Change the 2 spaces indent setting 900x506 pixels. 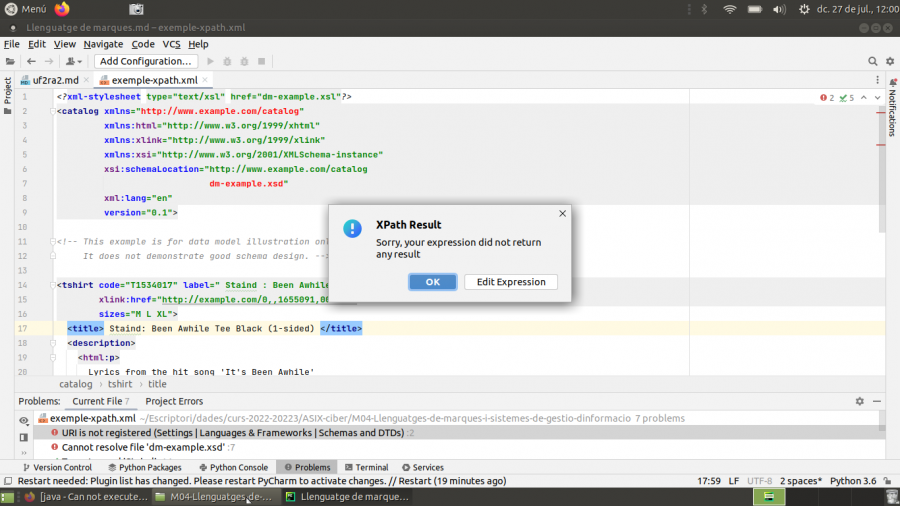point(801,481)
